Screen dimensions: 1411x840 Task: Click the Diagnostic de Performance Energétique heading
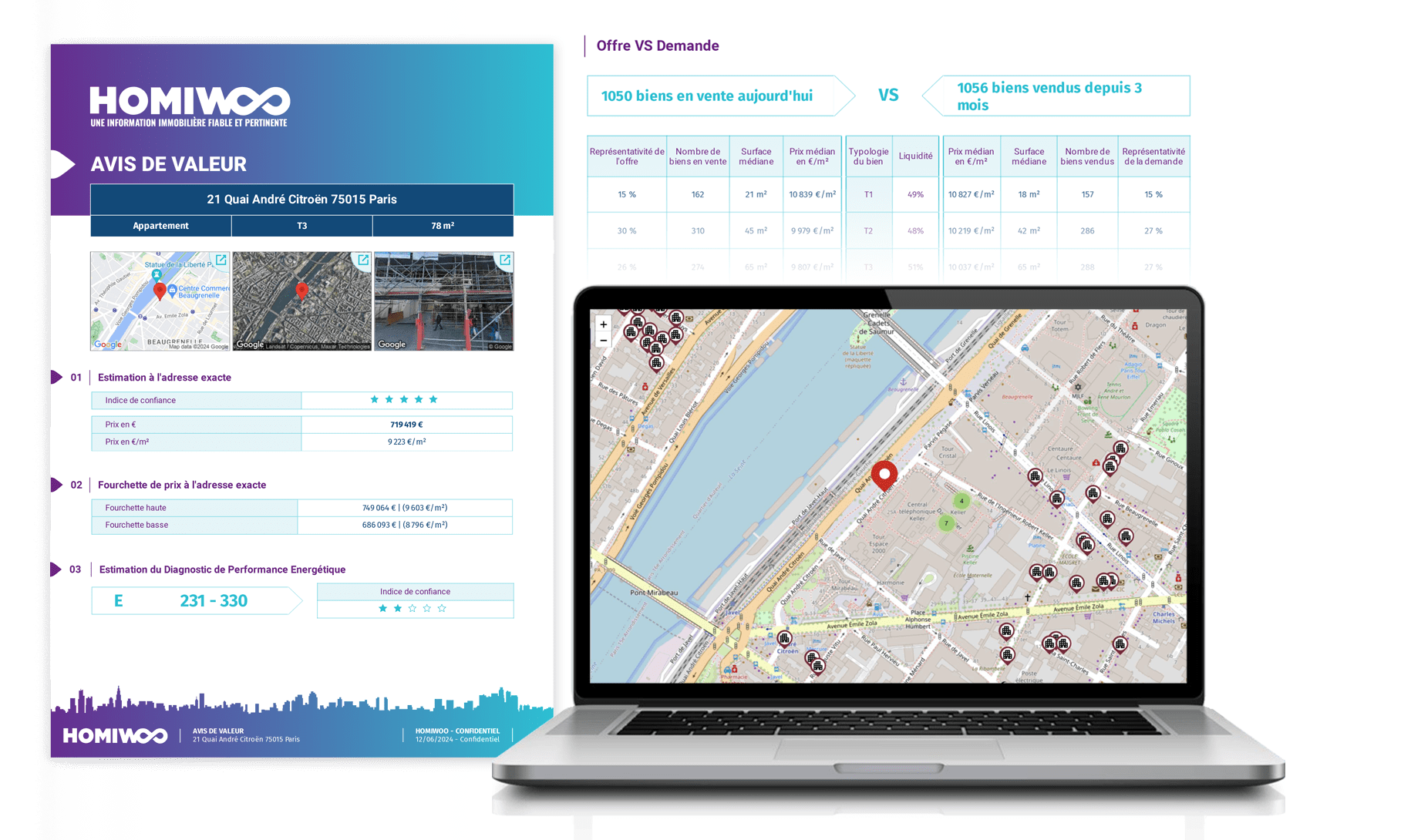click(x=222, y=570)
